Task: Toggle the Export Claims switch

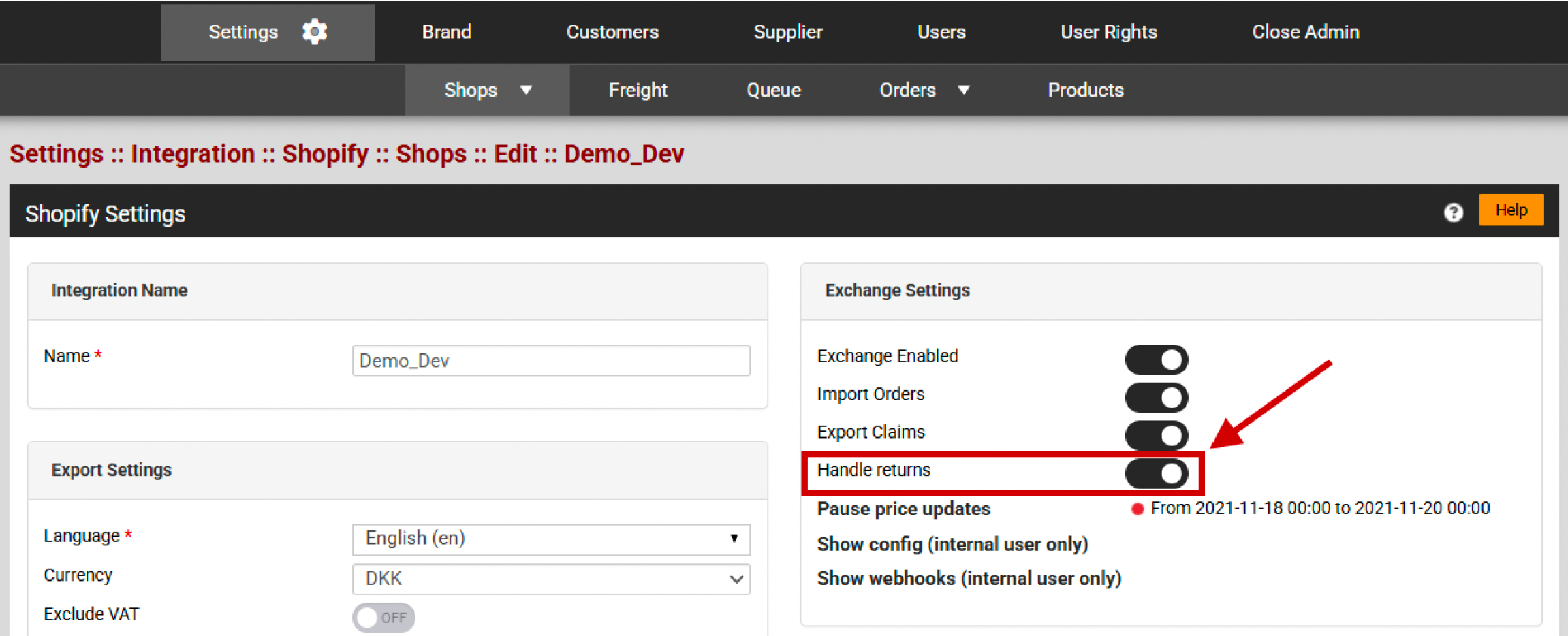Action: click(x=1157, y=435)
